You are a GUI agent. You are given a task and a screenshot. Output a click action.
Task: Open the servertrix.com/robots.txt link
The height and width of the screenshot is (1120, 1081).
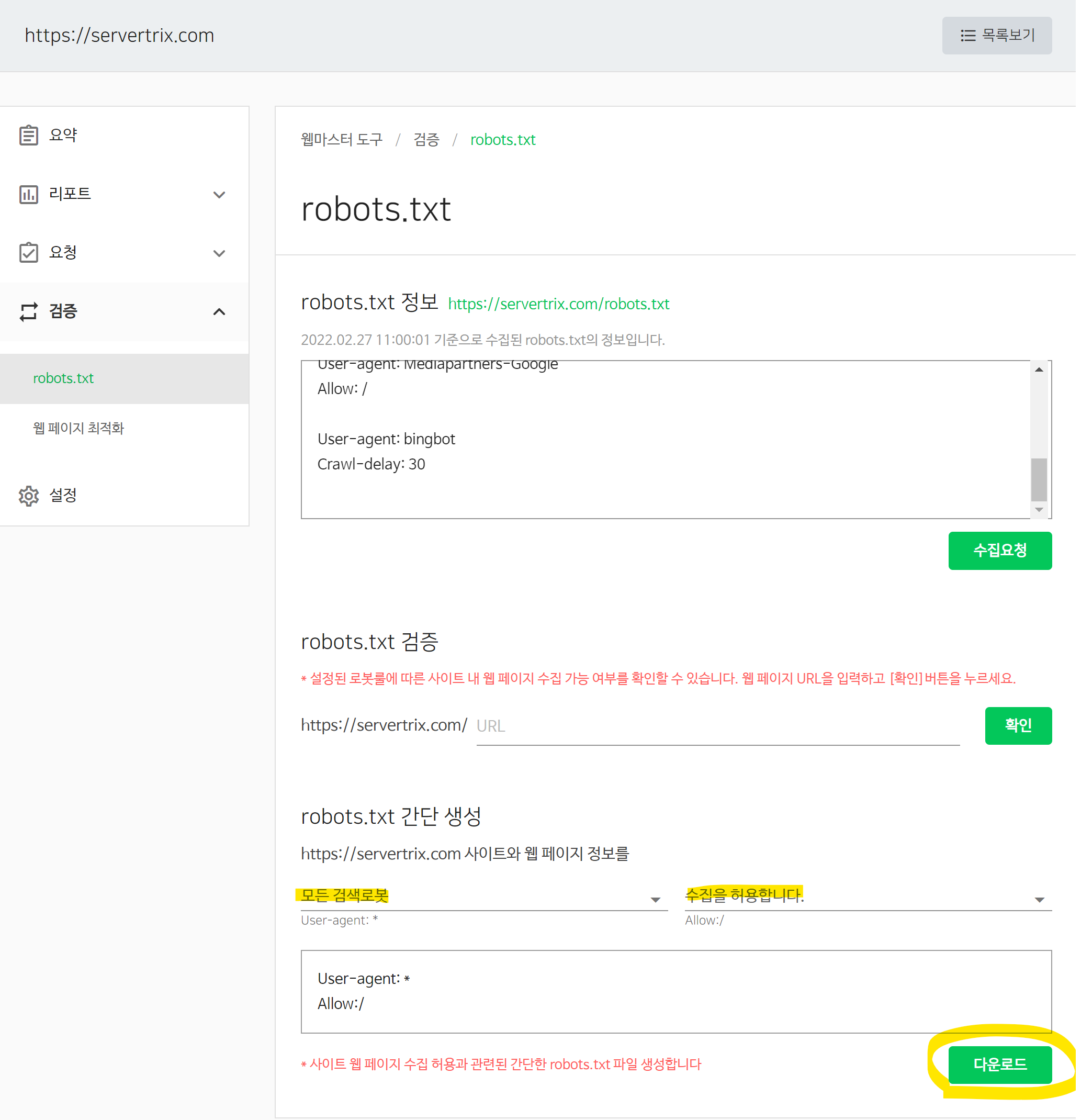558,304
